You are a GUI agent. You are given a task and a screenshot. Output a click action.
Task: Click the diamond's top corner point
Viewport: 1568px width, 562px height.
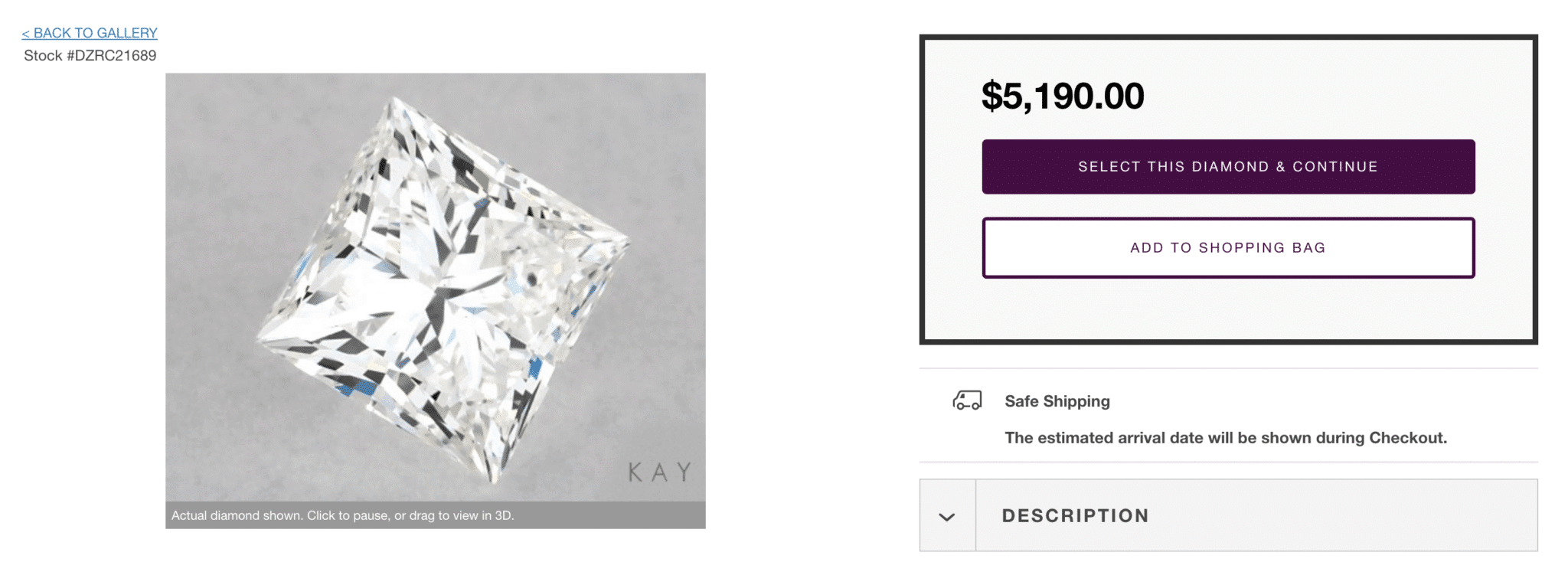point(395,99)
